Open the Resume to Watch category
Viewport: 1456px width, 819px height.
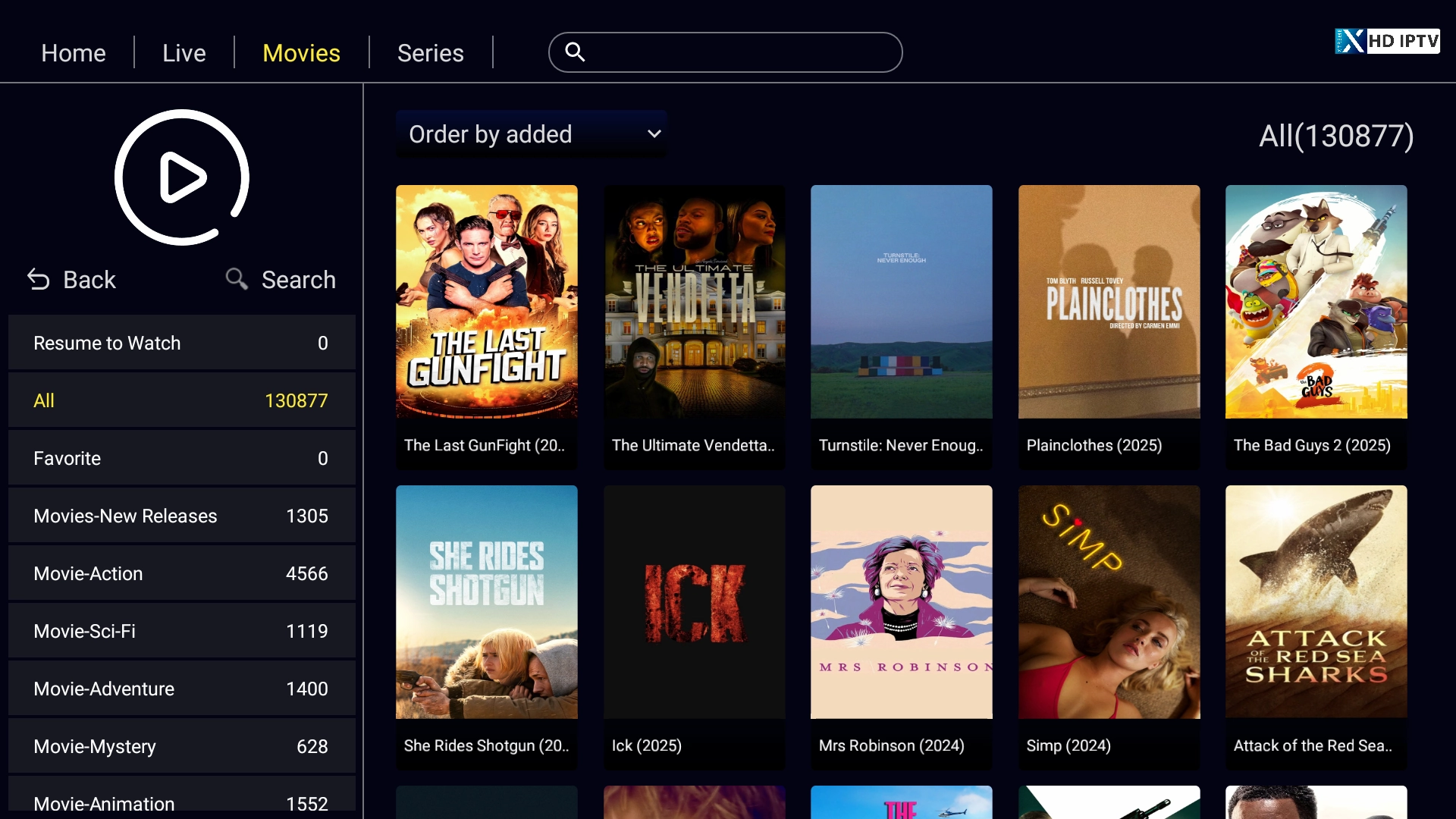(x=182, y=343)
